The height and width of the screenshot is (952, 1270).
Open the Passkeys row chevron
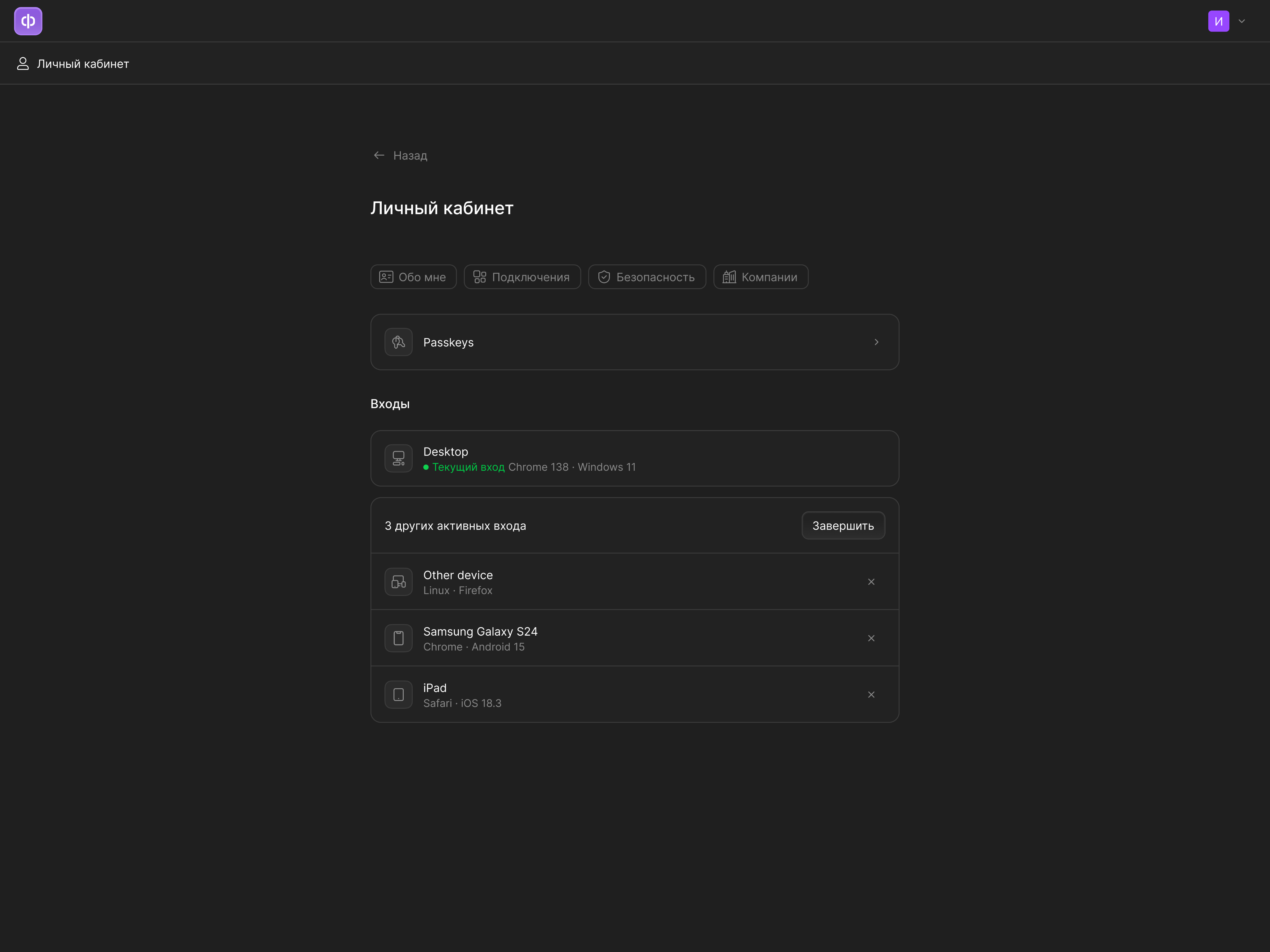[x=876, y=342]
